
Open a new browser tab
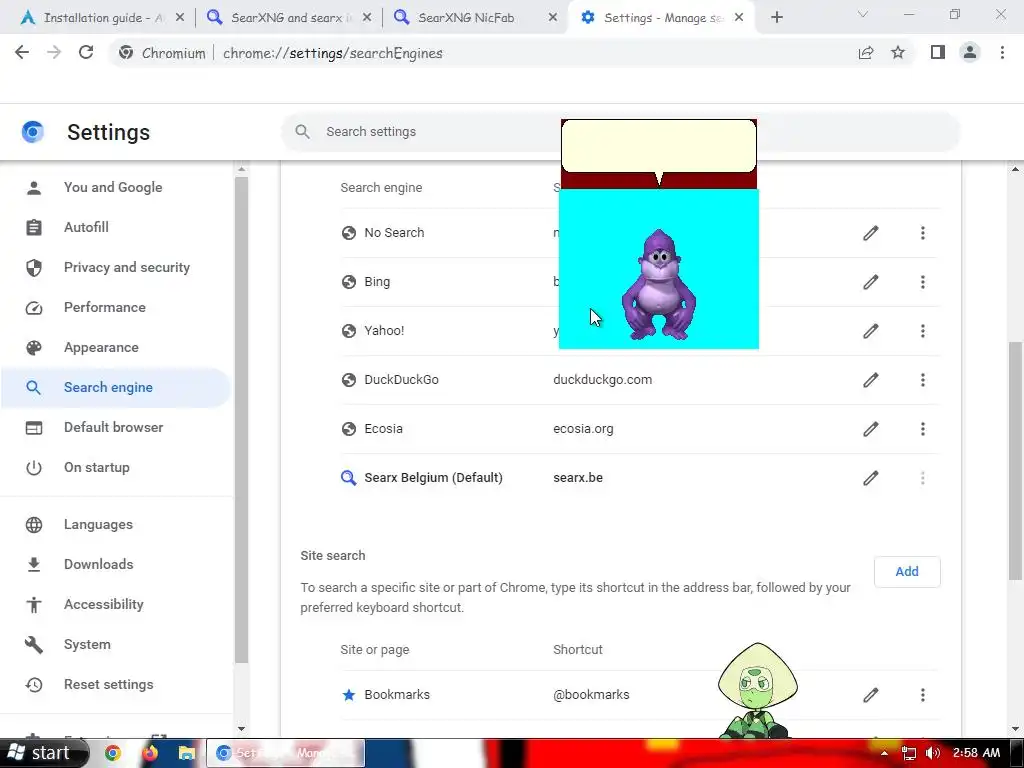(x=776, y=18)
